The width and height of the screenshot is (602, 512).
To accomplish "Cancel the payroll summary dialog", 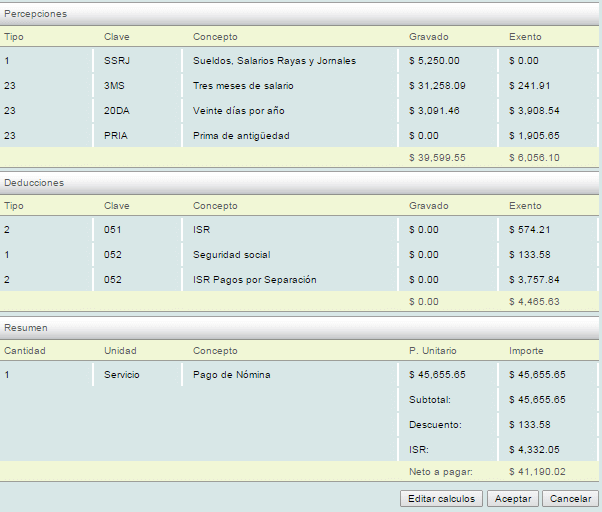I will (570, 498).
